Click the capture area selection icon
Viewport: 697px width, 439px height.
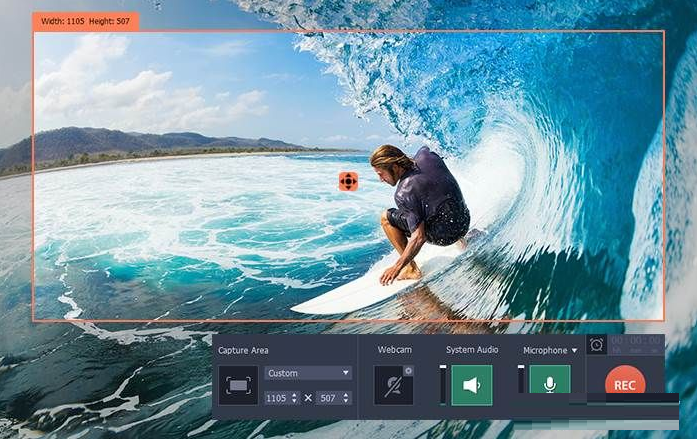point(238,385)
